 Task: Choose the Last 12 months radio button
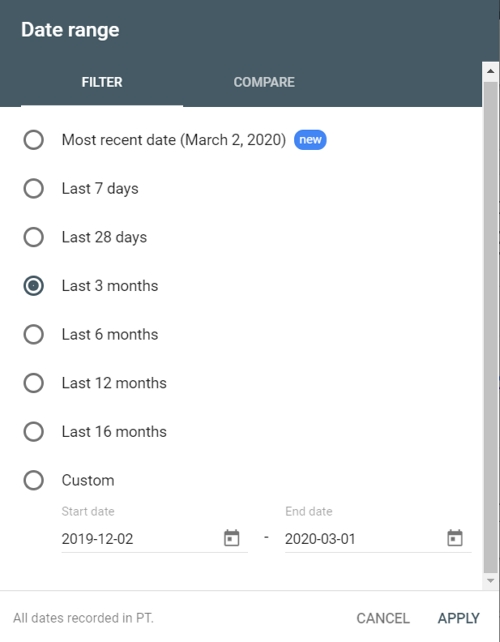point(34,383)
